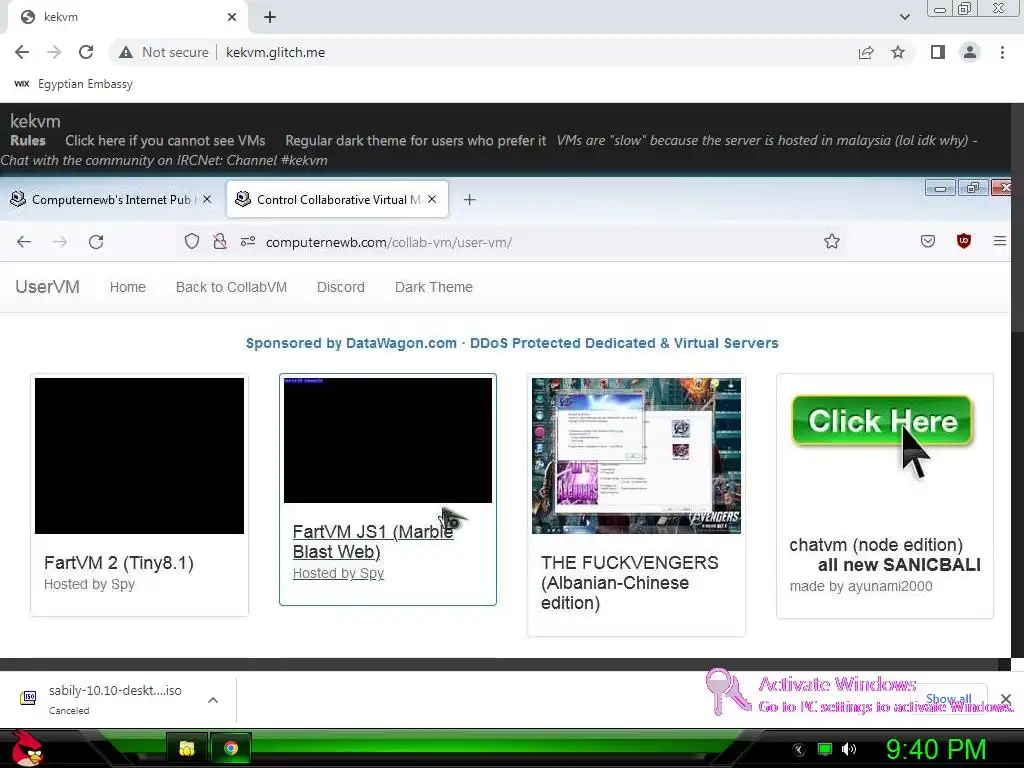Close the Control Collaborative Virtual tab
Screen dimensions: 1024x768
(x=432, y=199)
